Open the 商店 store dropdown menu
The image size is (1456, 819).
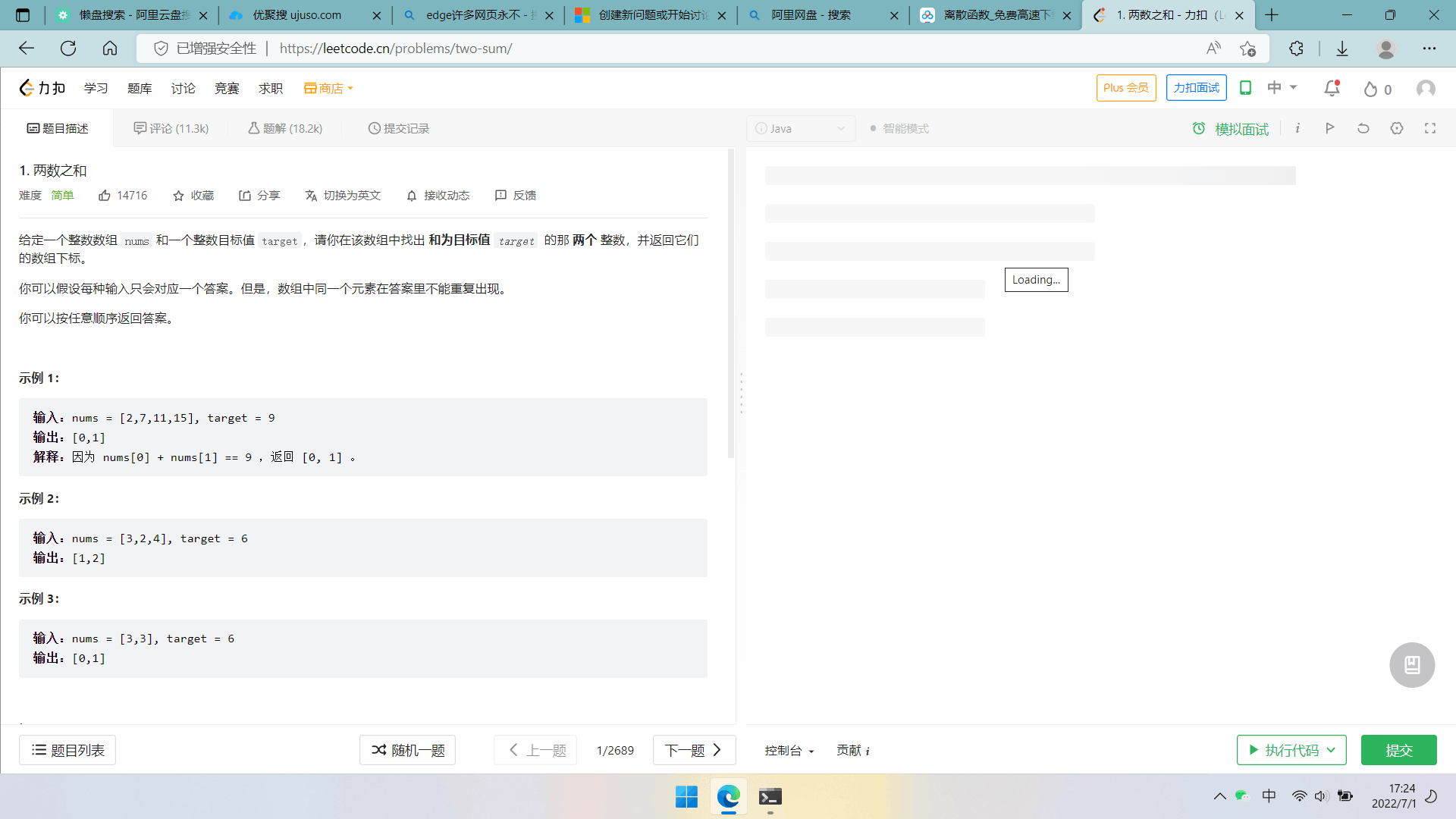tap(329, 89)
